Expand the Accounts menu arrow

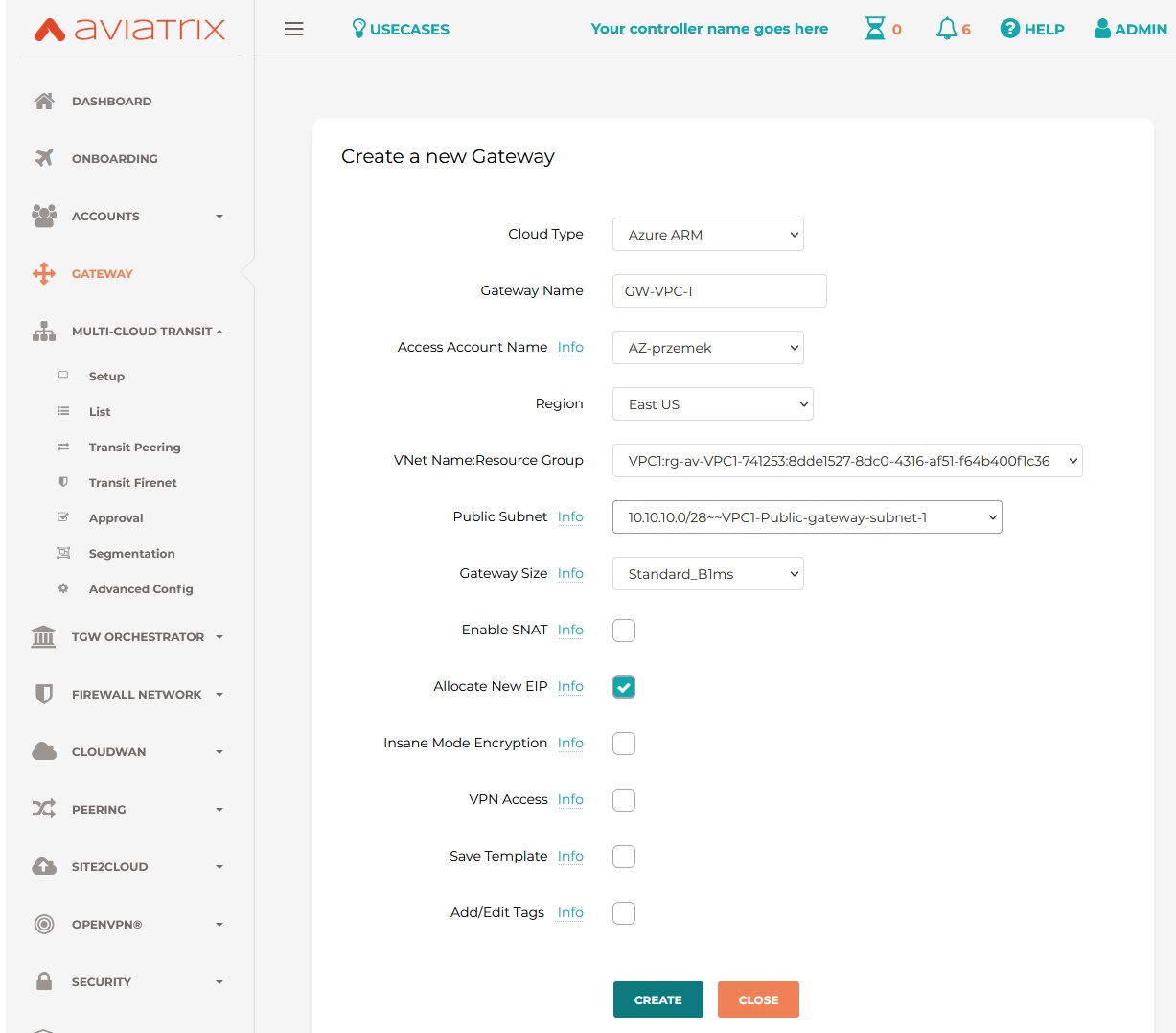219,217
